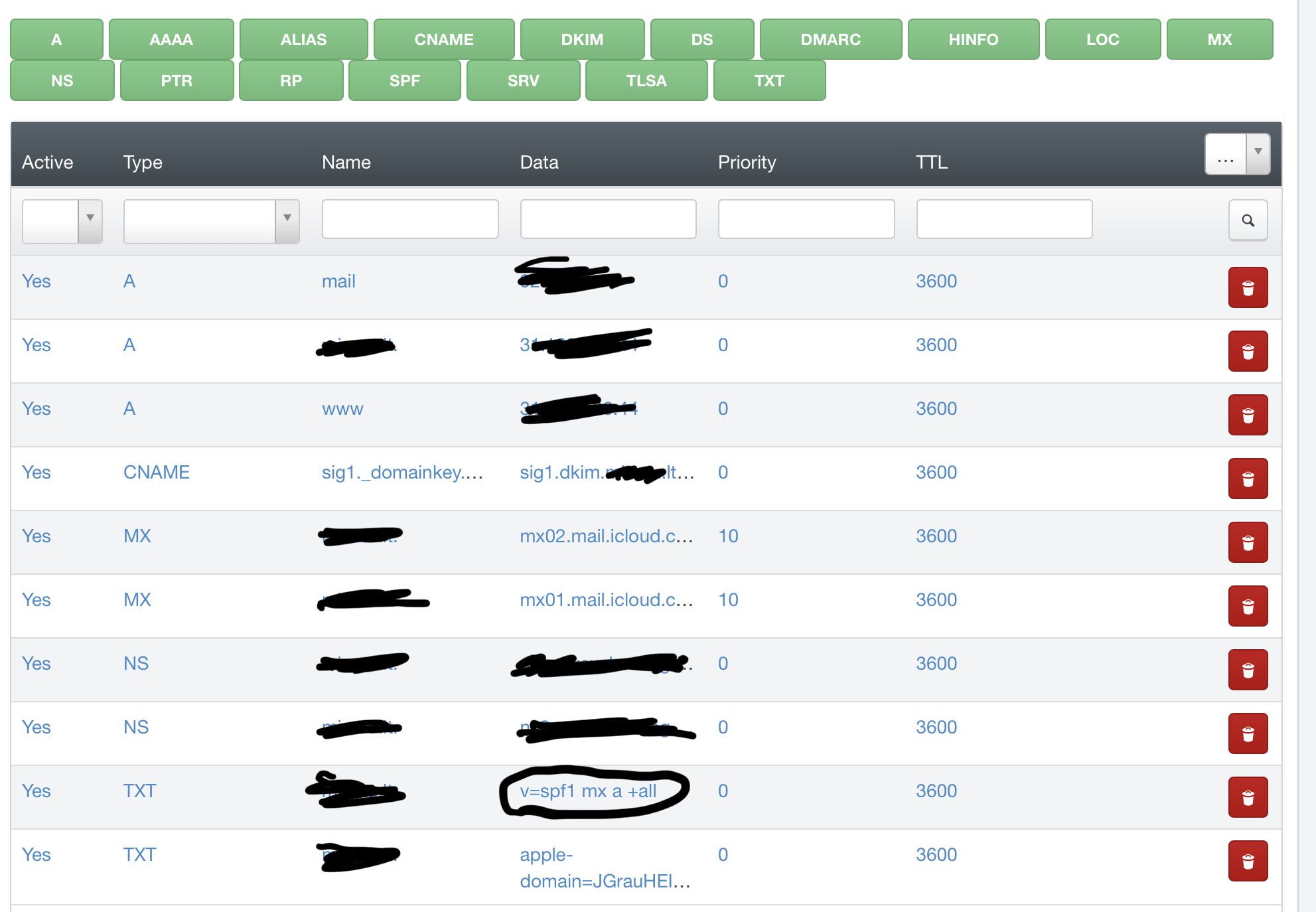Screen dimensions: 1316x912
Task: Add a new TXT record
Action: tap(768, 81)
